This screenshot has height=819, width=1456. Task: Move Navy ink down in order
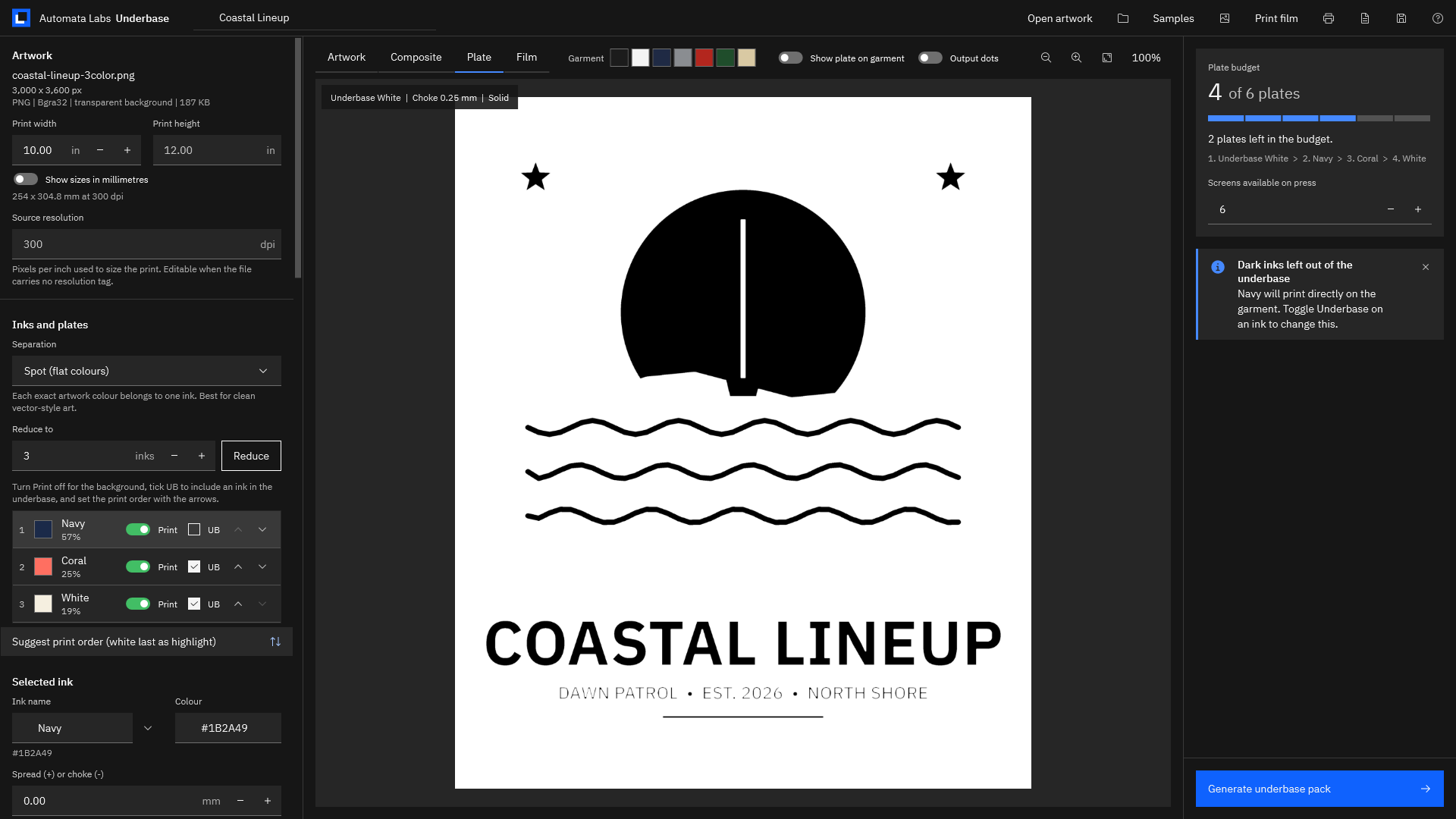tap(262, 529)
